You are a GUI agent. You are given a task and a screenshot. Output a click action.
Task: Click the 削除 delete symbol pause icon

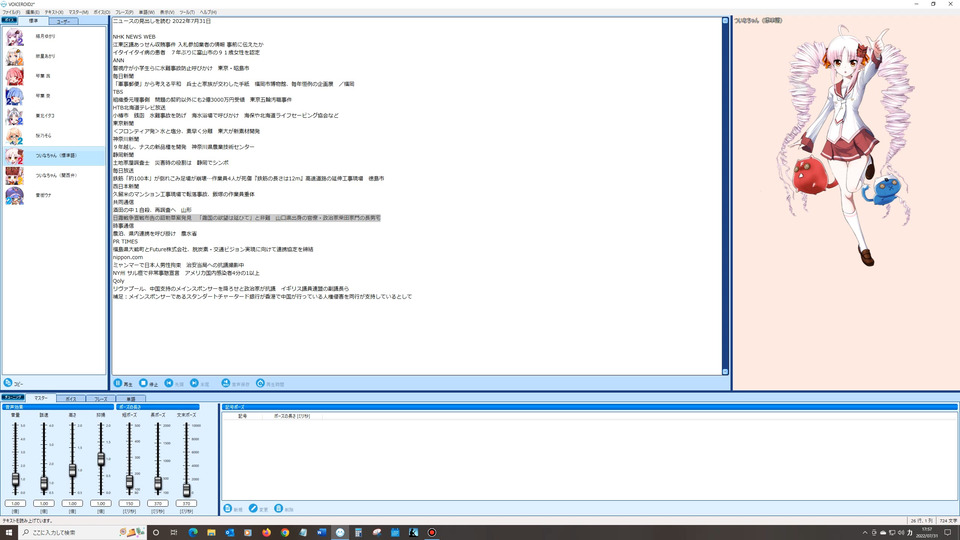pos(279,508)
